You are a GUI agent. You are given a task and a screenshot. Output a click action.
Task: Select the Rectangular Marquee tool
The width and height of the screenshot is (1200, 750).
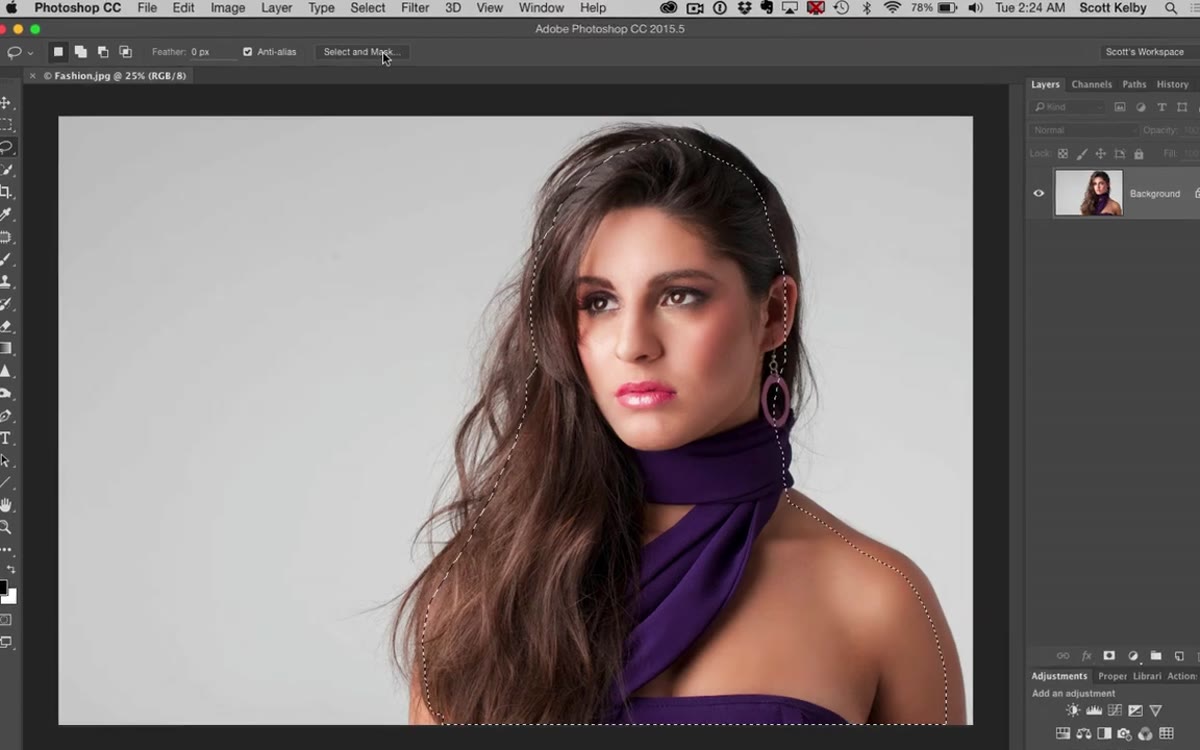[6, 125]
